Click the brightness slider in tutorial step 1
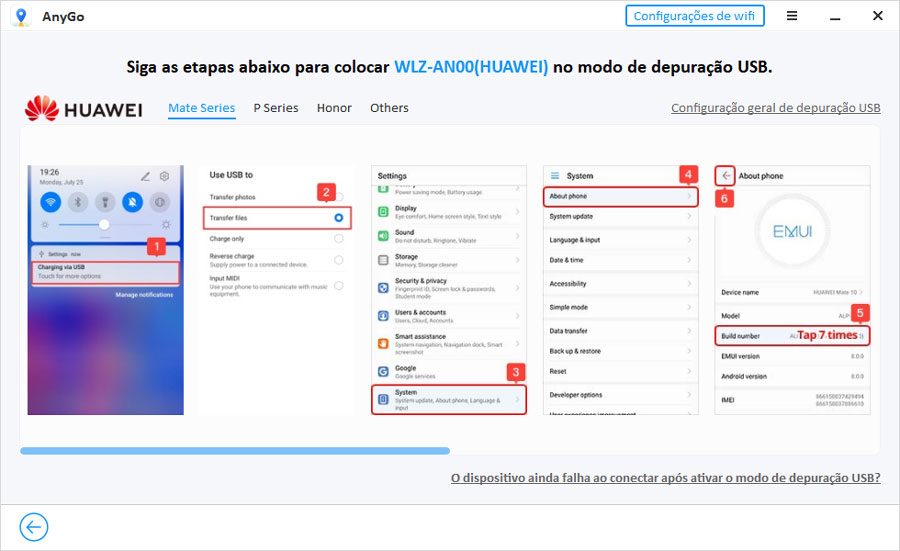This screenshot has height=551, width=900. tap(105, 224)
